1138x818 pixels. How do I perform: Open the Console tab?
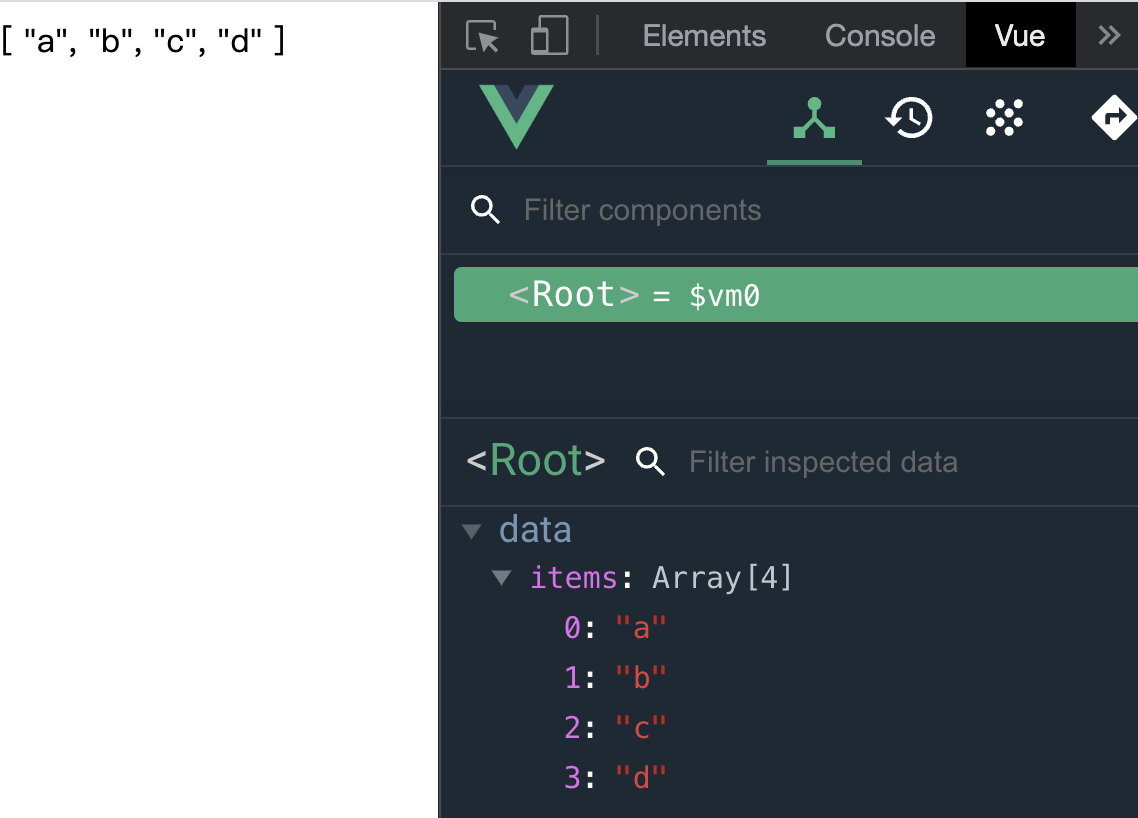[879, 34]
